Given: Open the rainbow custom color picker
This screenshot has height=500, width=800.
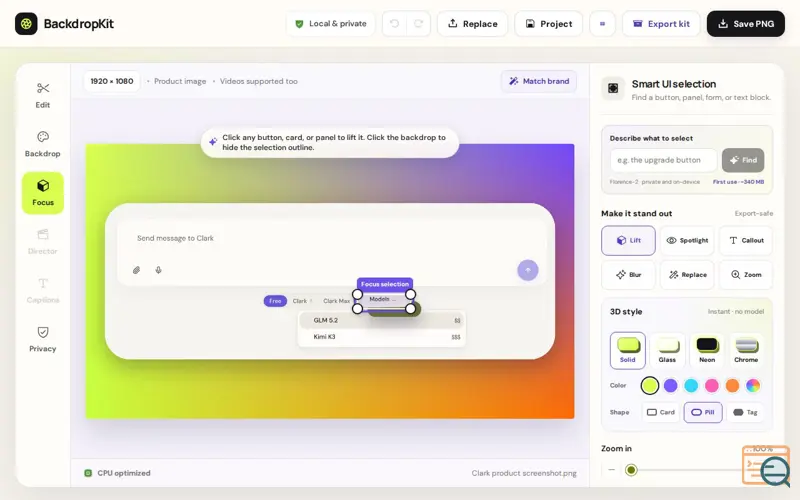Looking at the screenshot, I should (x=753, y=386).
